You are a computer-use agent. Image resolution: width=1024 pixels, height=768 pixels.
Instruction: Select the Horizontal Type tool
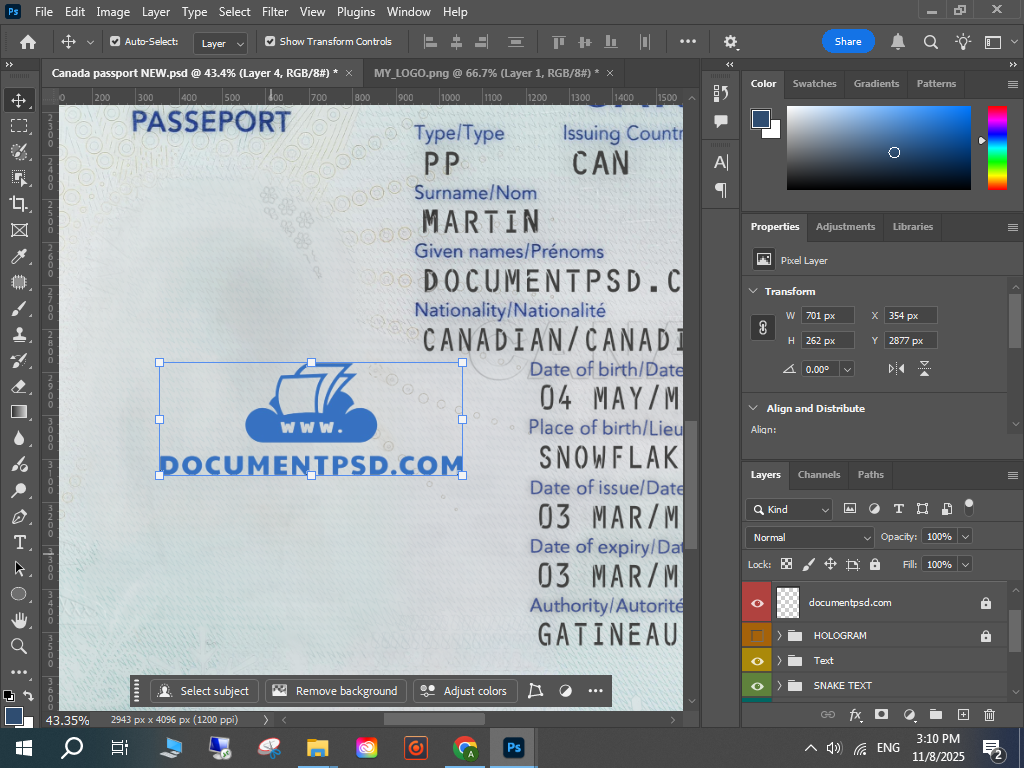pos(18,542)
